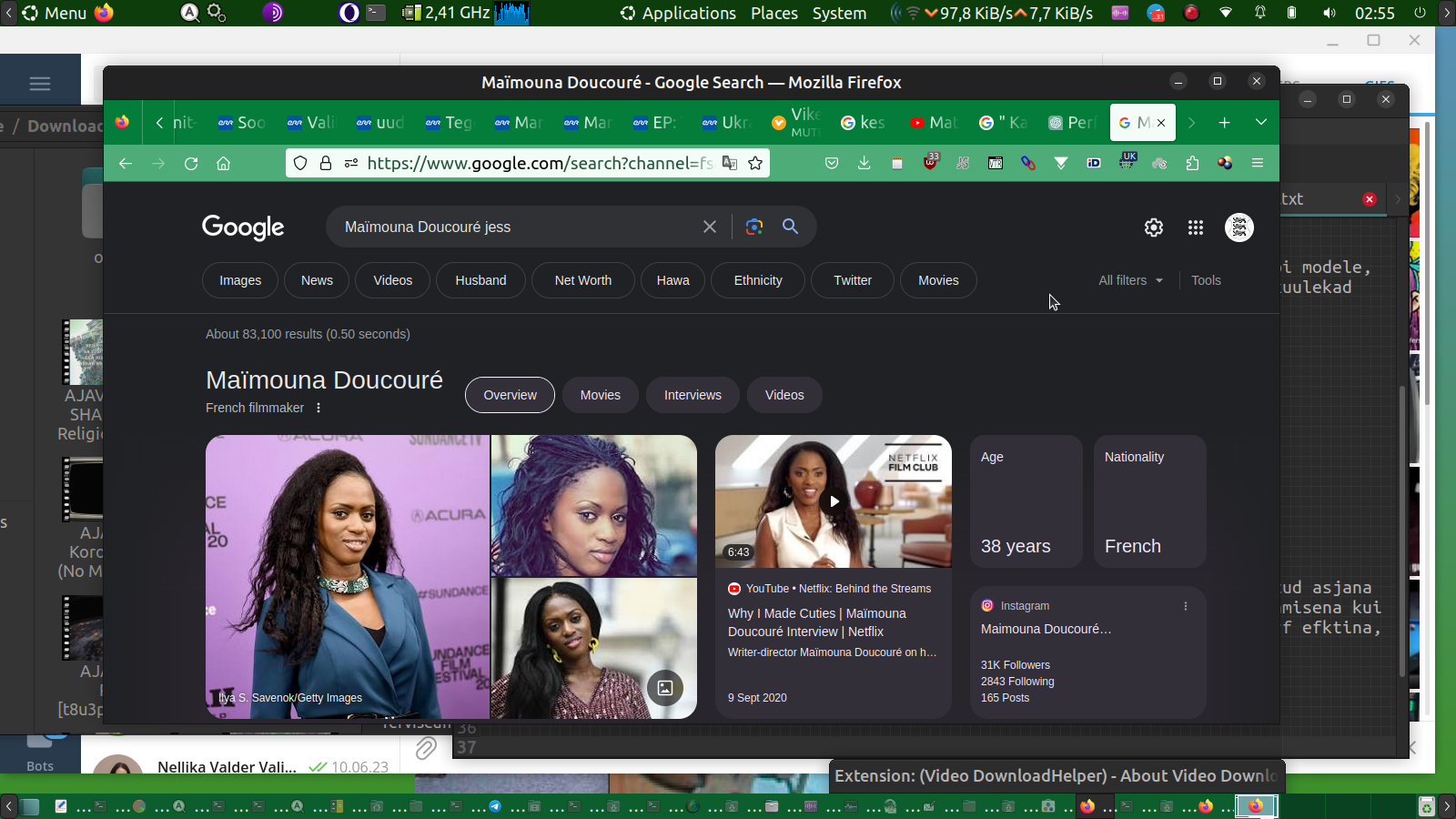
Task: Open the network Wi-Fi tray indicator
Action: 1226,13
